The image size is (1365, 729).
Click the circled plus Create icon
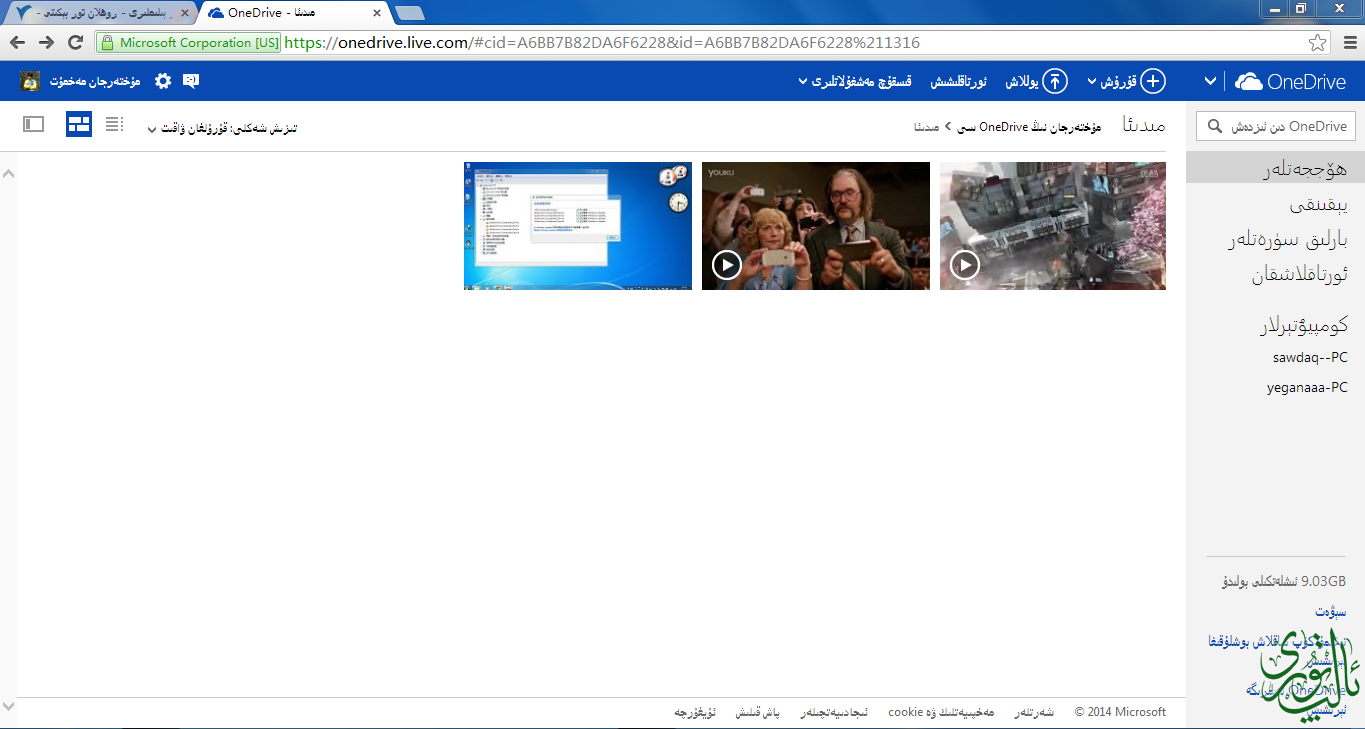(x=1154, y=81)
